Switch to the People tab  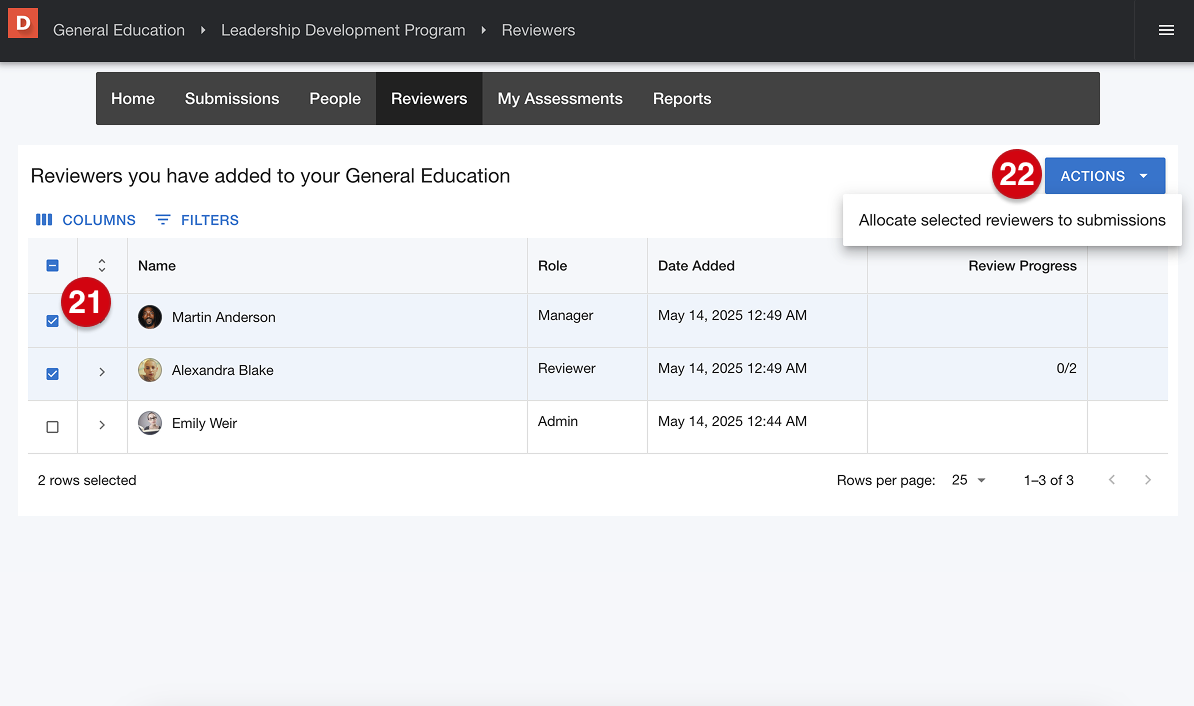[335, 98]
